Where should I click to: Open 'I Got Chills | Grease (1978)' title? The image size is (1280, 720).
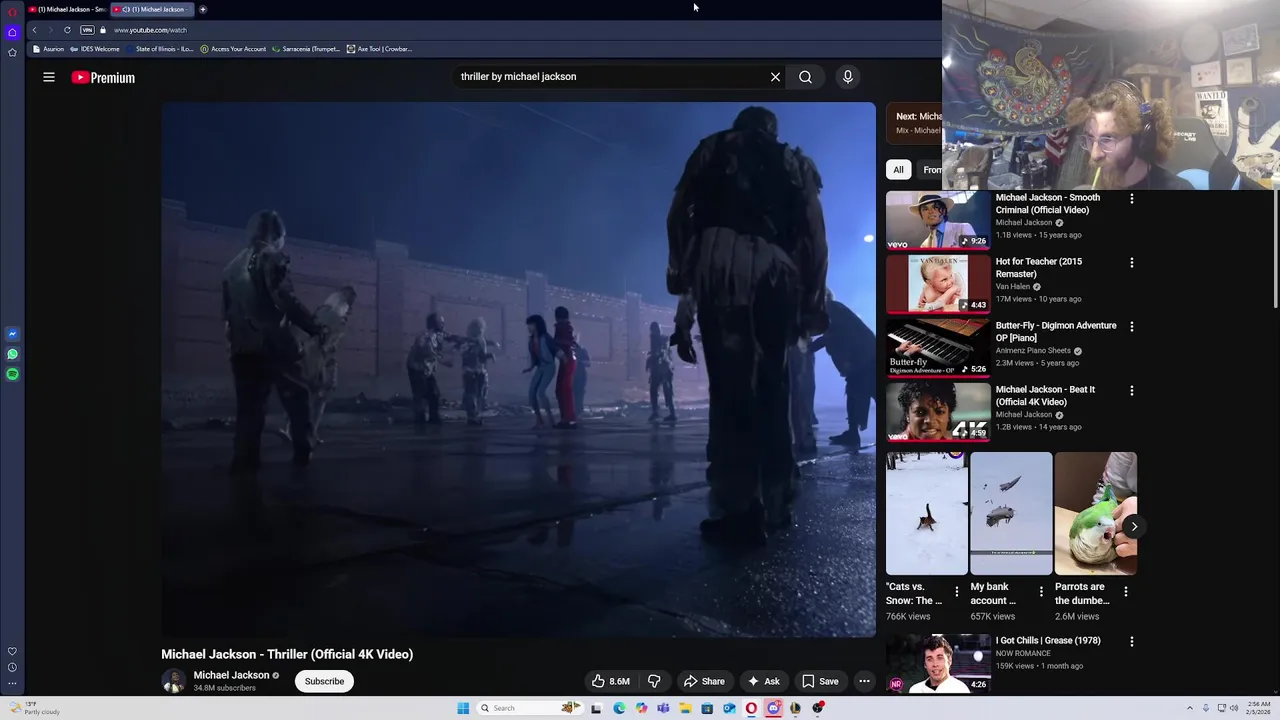(x=1048, y=641)
